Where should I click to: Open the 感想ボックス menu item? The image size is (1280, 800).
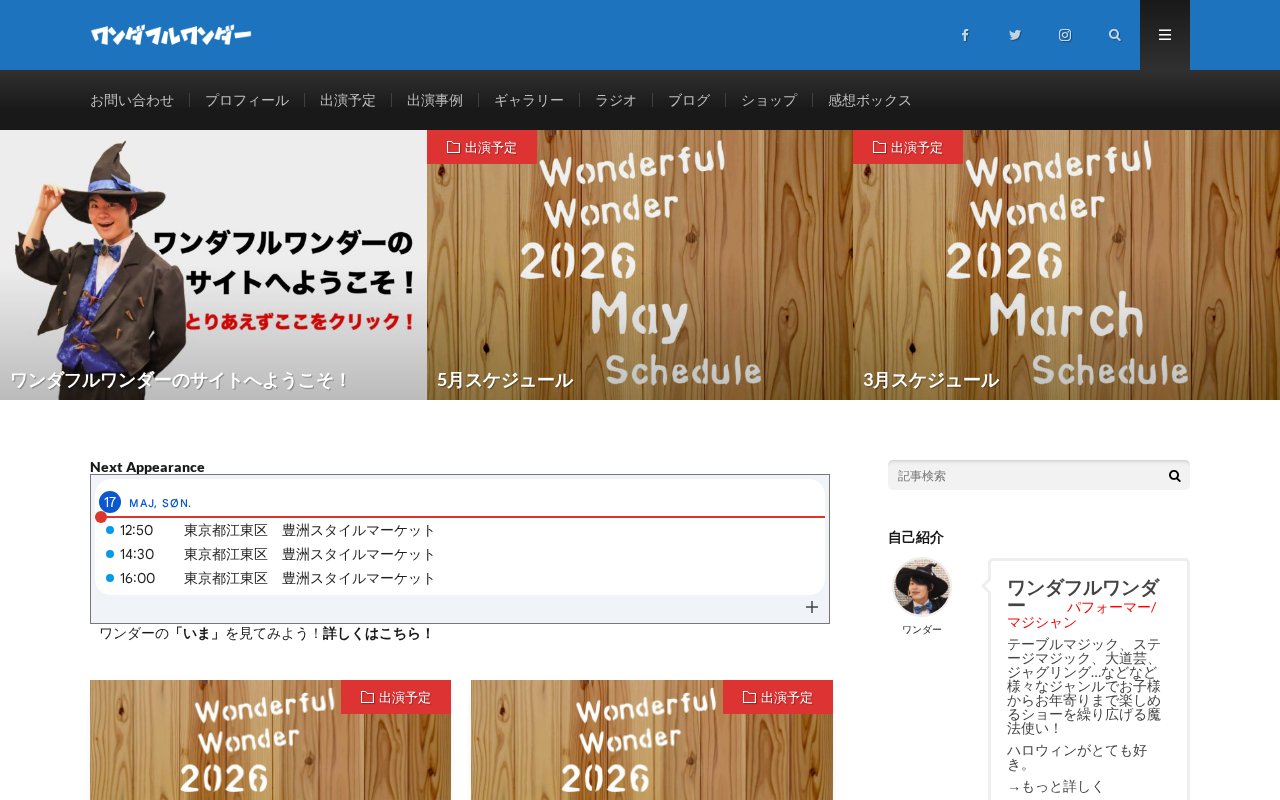click(870, 100)
